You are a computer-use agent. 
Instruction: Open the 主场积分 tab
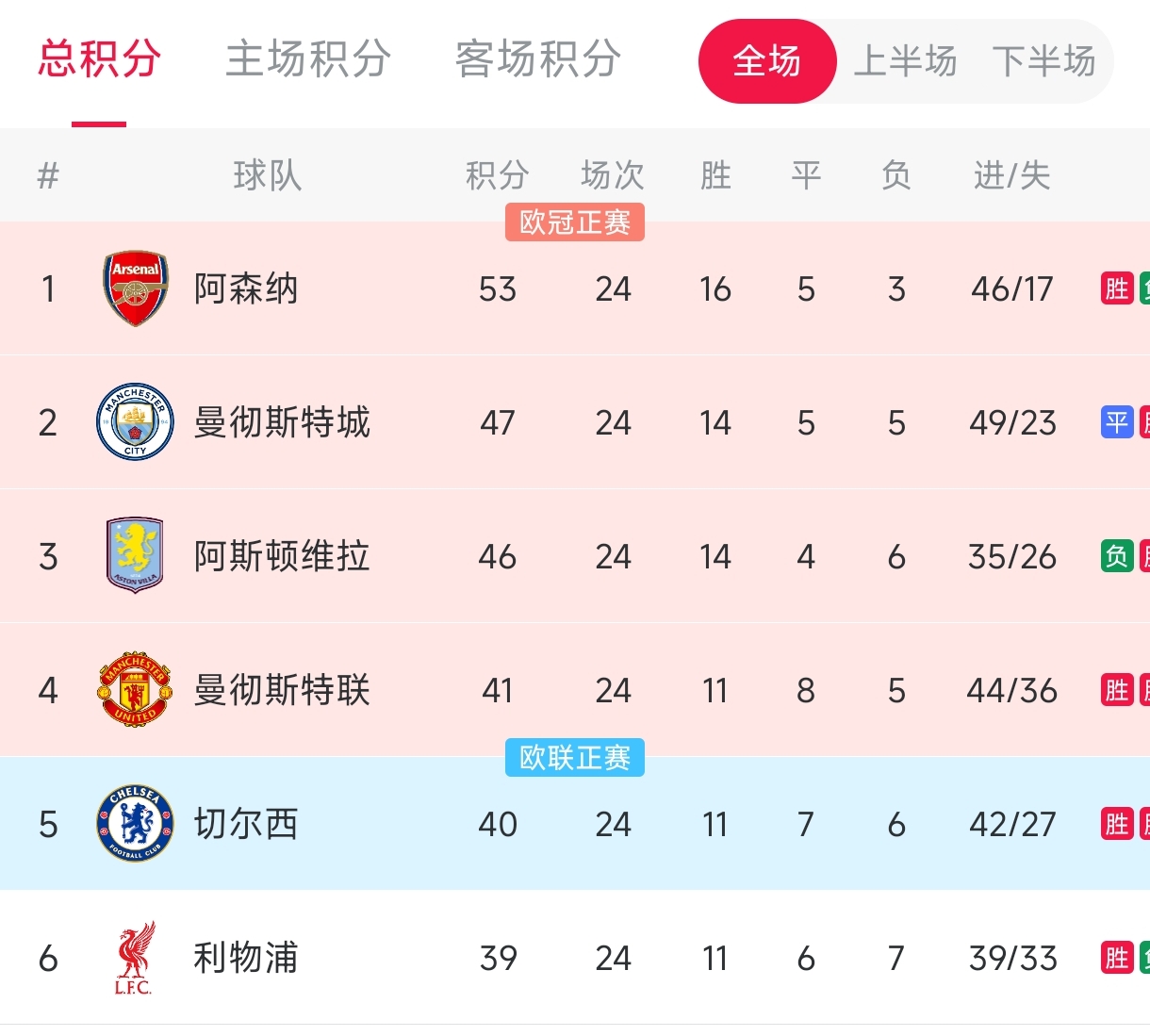(308, 58)
